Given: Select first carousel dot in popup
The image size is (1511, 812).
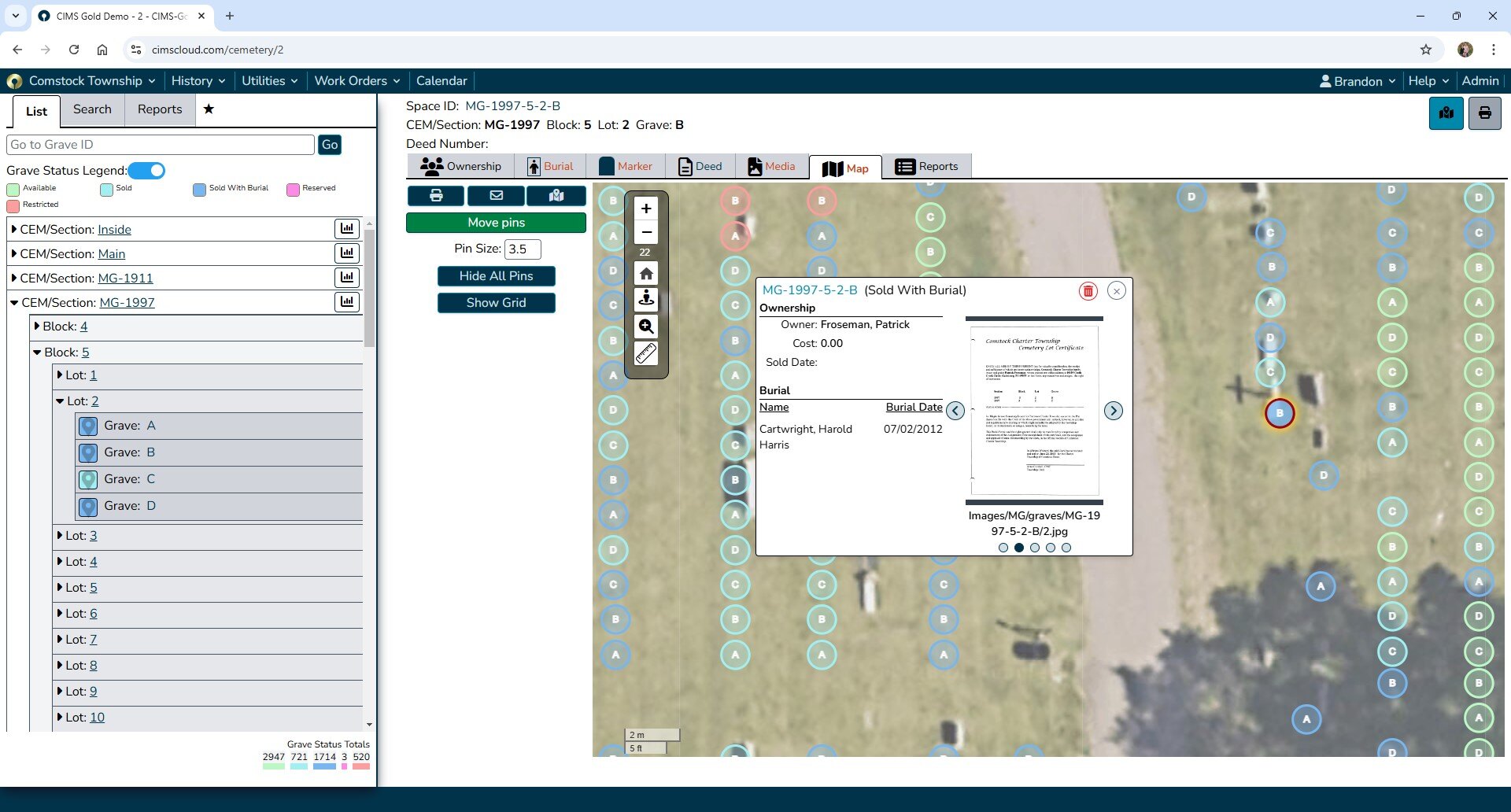Looking at the screenshot, I should [x=1003, y=548].
